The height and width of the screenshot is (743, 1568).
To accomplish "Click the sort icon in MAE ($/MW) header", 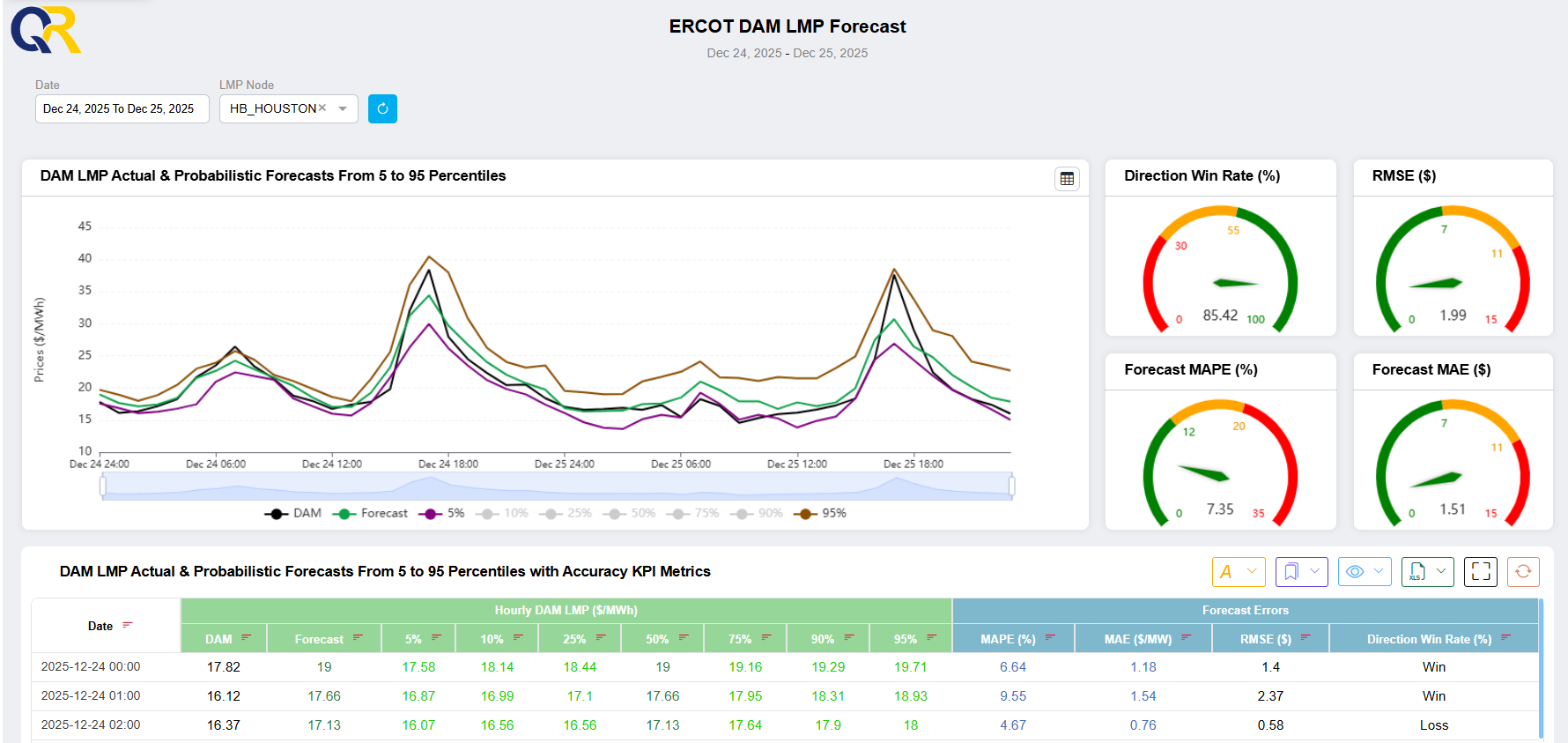I will (1187, 637).
